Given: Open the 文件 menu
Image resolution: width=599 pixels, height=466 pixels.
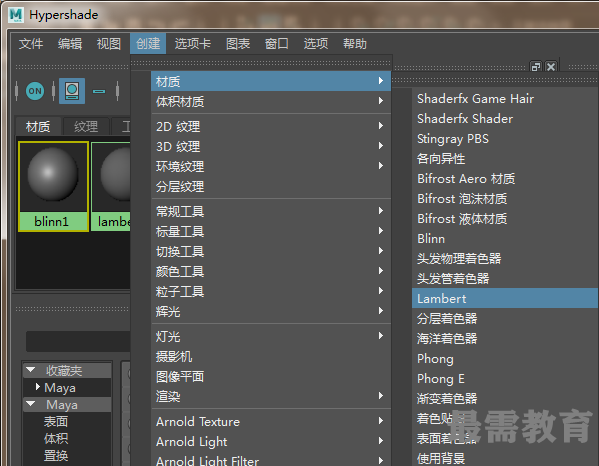Looking at the screenshot, I should [31, 44].
